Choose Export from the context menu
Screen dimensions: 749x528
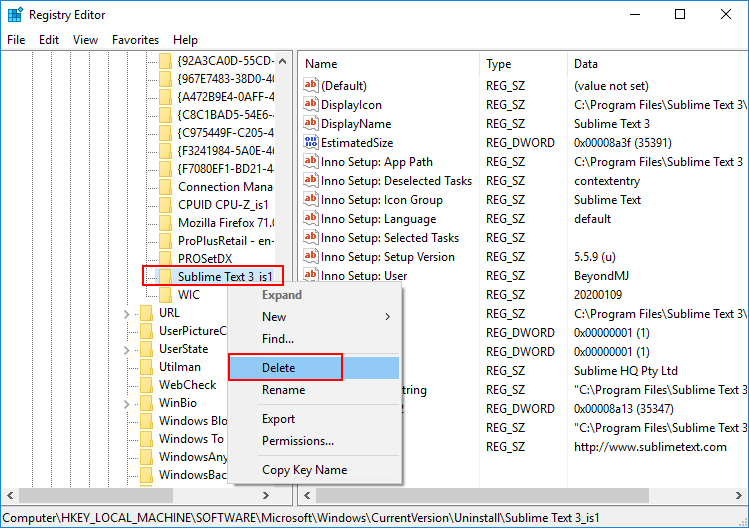[313, 419]
